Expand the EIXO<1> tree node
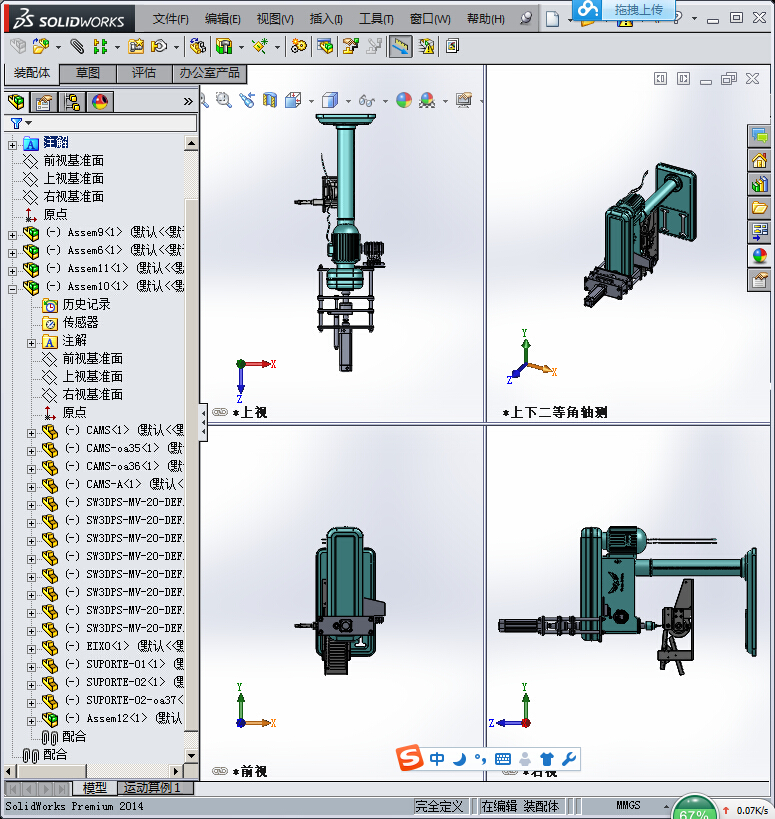Screen dimensions: 775x819 pyautogui.click(x=31, y=649)
